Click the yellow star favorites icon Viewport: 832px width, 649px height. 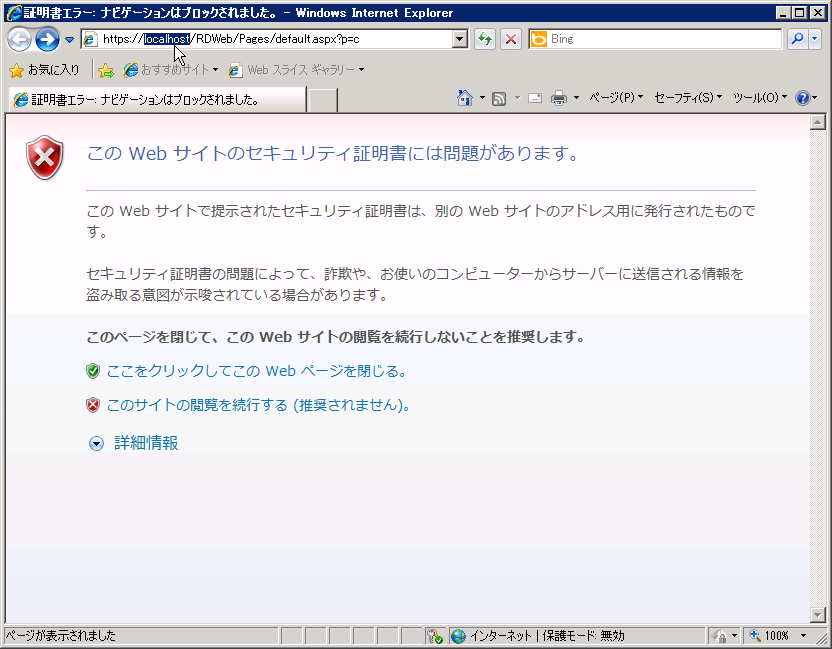(x=16, y=70)
